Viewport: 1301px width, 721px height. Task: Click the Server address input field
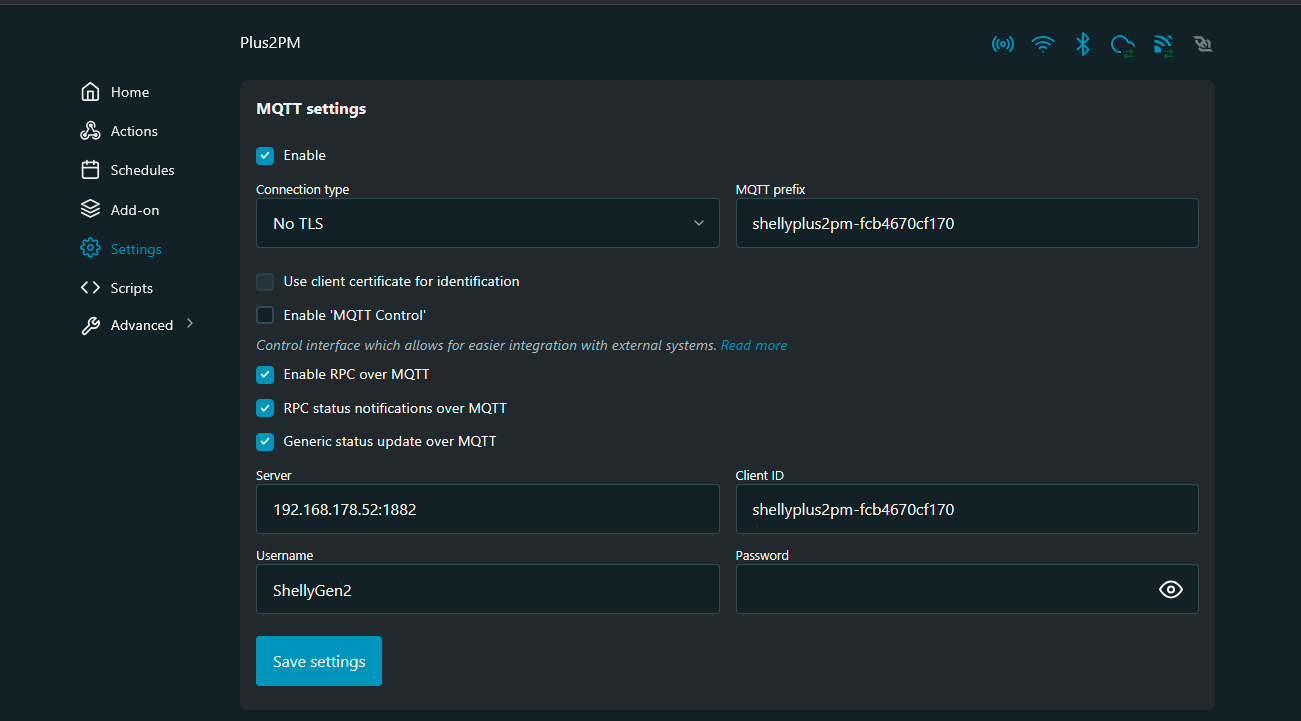pyautogui.click(x=487, y=509)
